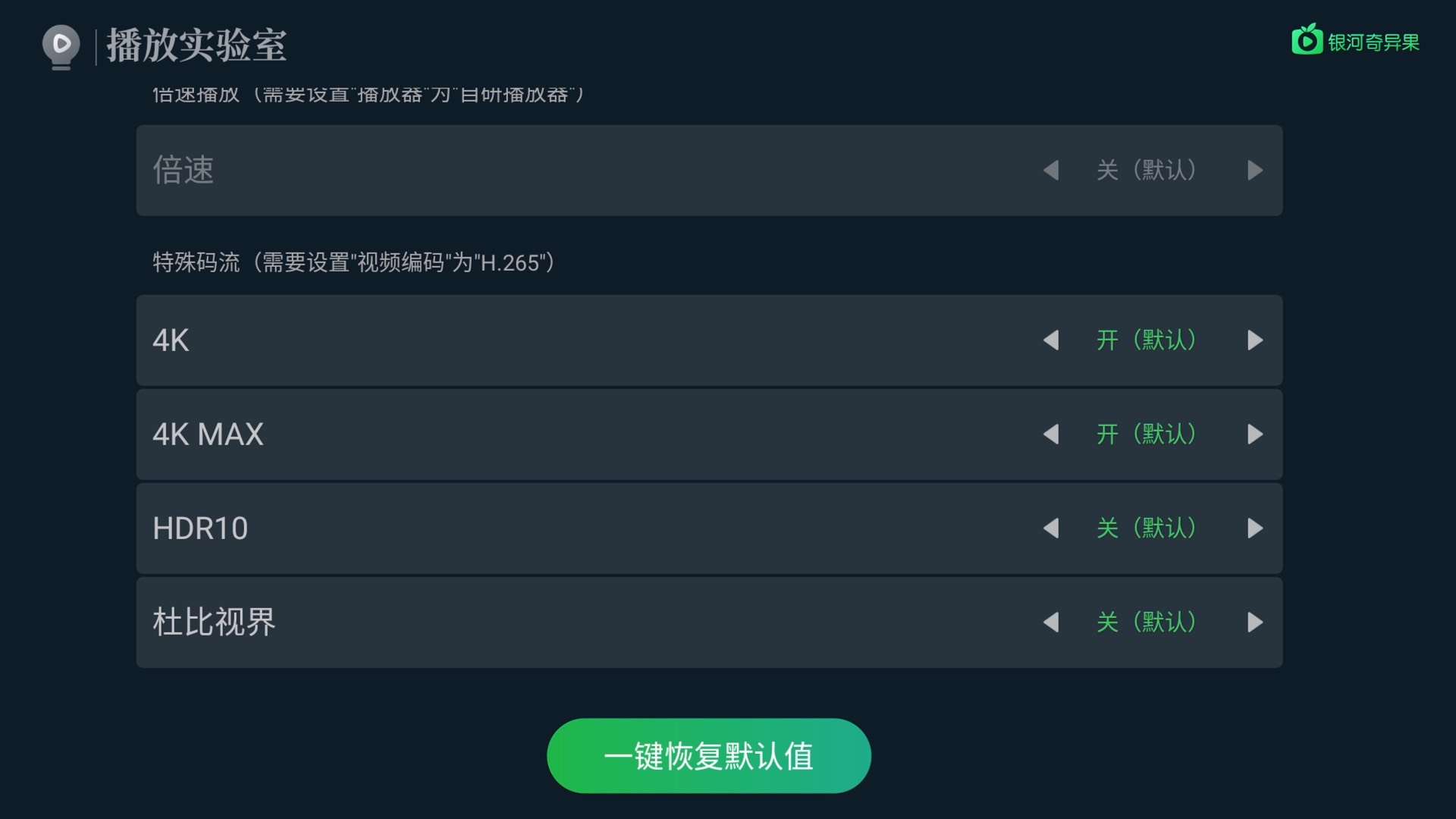Cycle forward the HDR10 value with right arrow

tap(1257, 529)
